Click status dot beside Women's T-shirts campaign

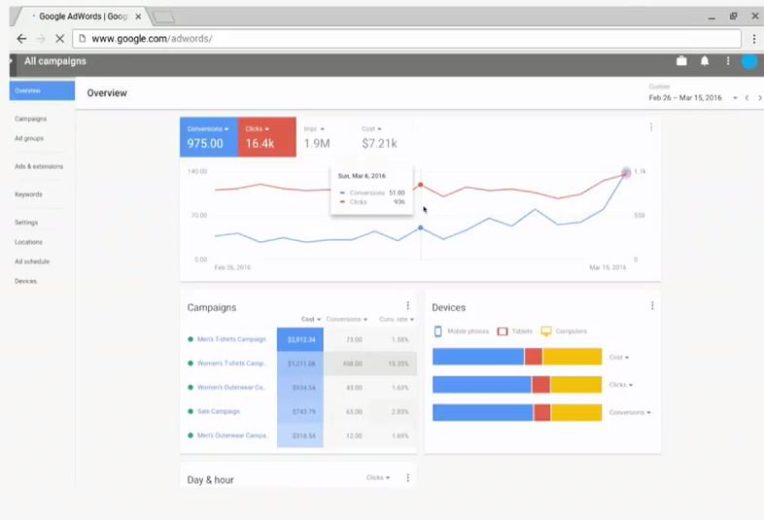point(191,363)
